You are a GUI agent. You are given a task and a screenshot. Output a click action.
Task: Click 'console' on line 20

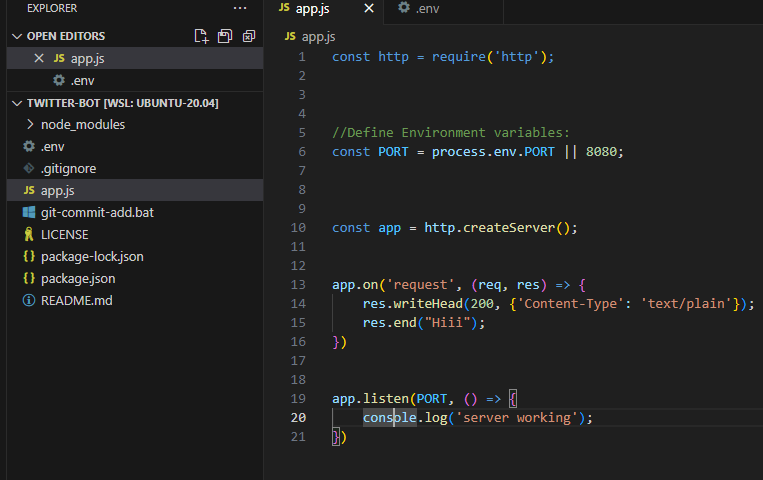click(390, 418)
